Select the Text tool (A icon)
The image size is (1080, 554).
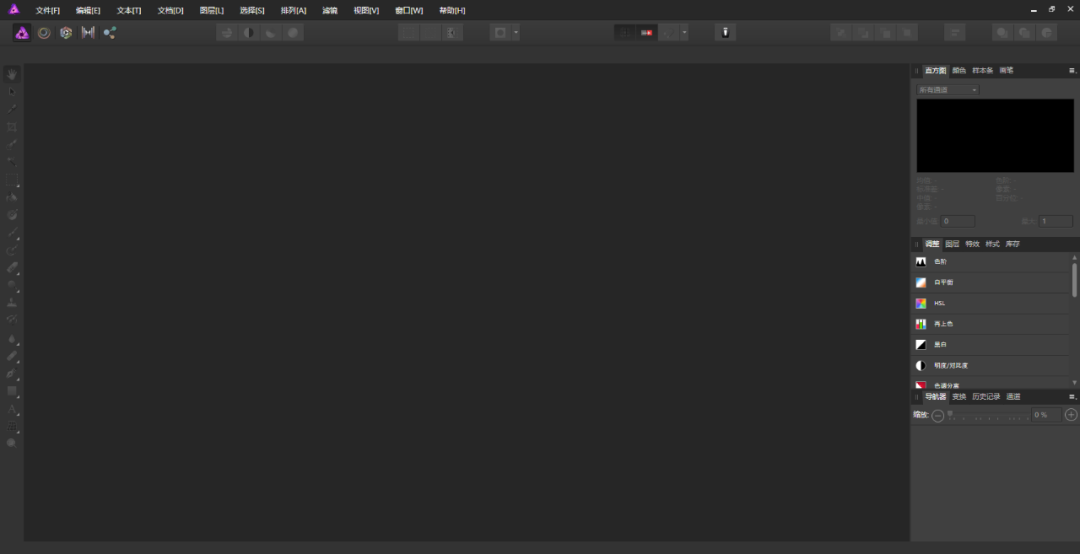(x=12, y=409)
